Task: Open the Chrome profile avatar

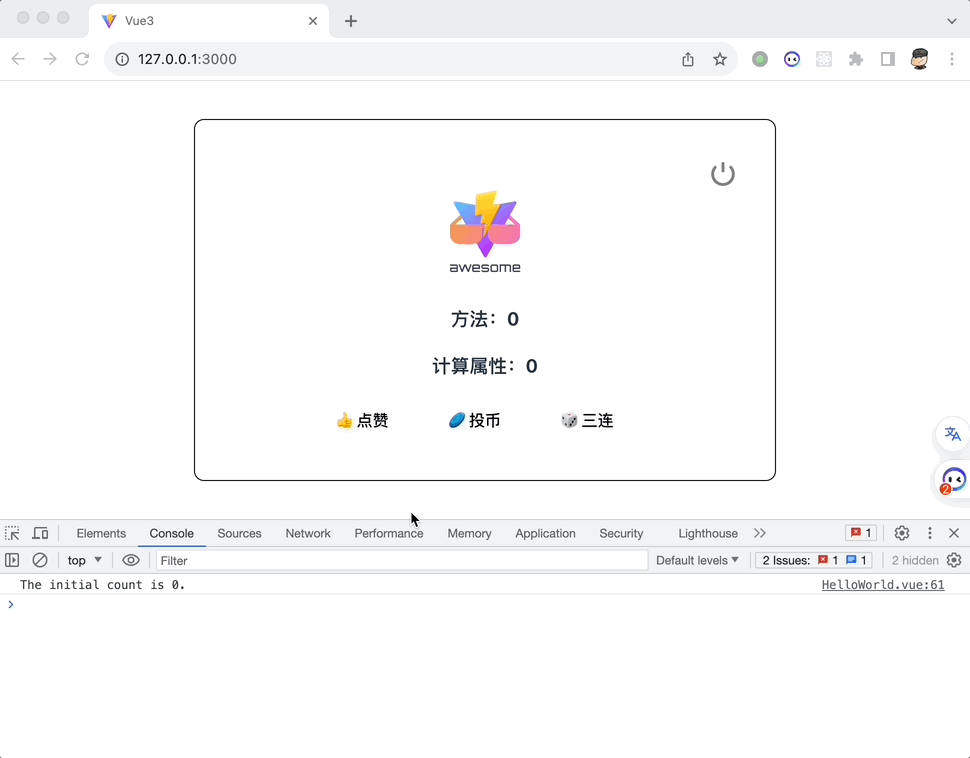Action: tap(920, 59)
